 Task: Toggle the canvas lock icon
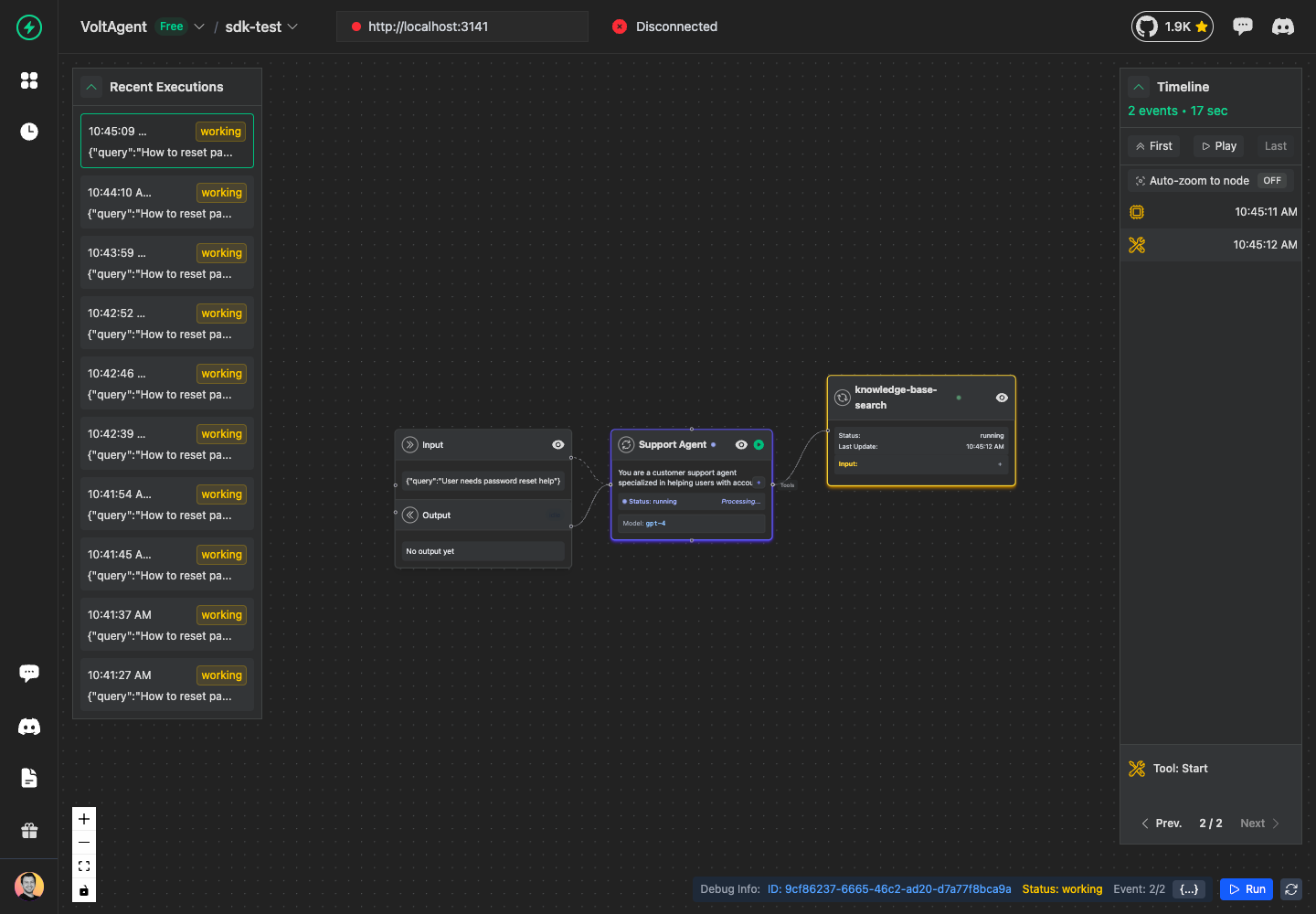tap(84, 890)
